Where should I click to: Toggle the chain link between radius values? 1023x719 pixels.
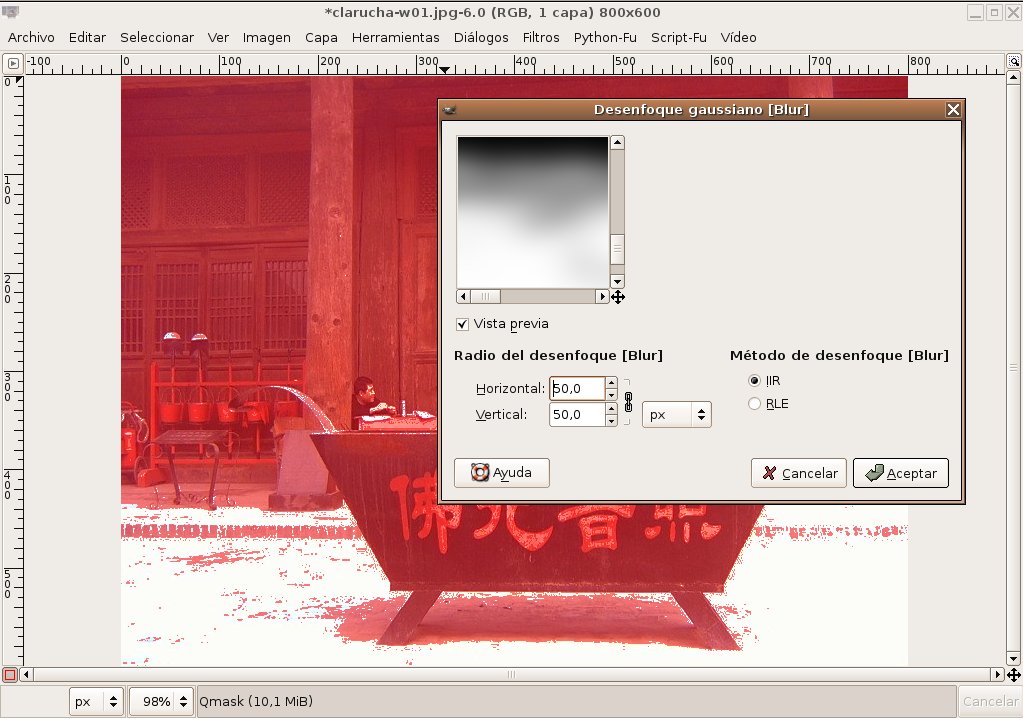click(x=628, y=402)
